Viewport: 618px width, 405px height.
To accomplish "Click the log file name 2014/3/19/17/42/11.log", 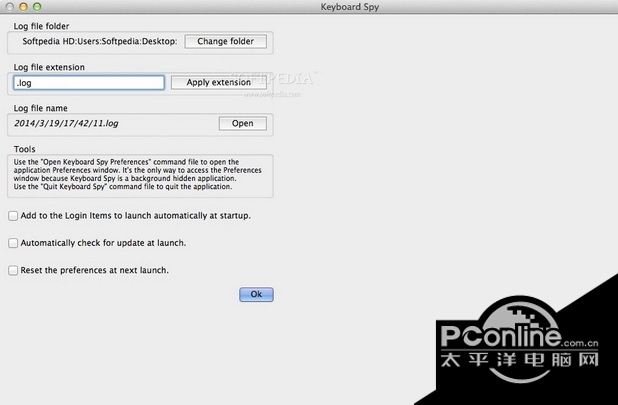I will pos(66,123).
